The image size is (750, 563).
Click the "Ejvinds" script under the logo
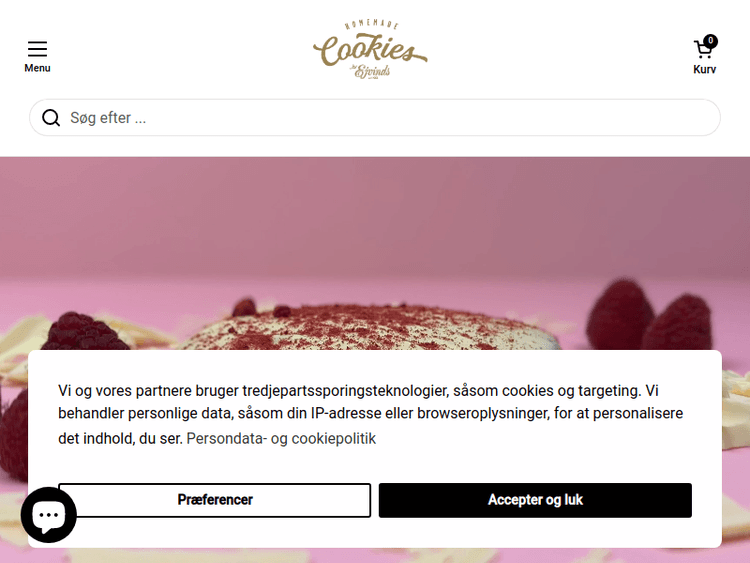tap(372, 71)
